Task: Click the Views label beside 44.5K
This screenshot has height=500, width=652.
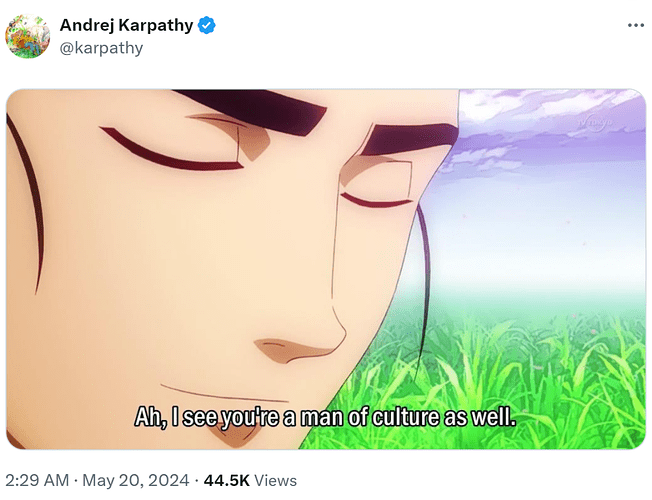Action: coord(276,480)
